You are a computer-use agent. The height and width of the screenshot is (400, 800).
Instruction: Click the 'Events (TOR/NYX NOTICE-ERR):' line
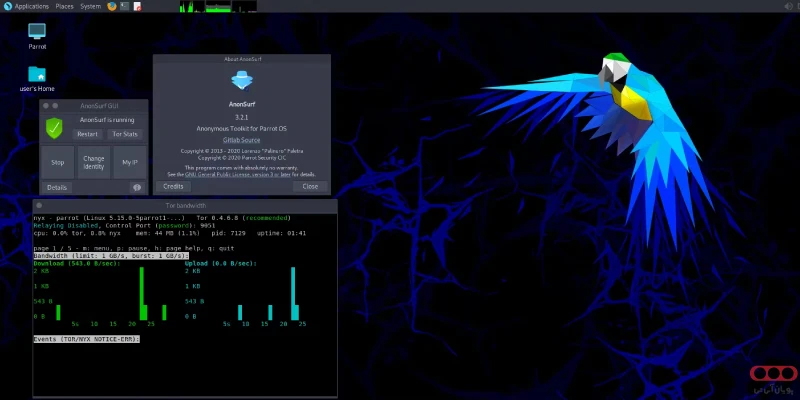pyautogui.click(x=87, y=339)
